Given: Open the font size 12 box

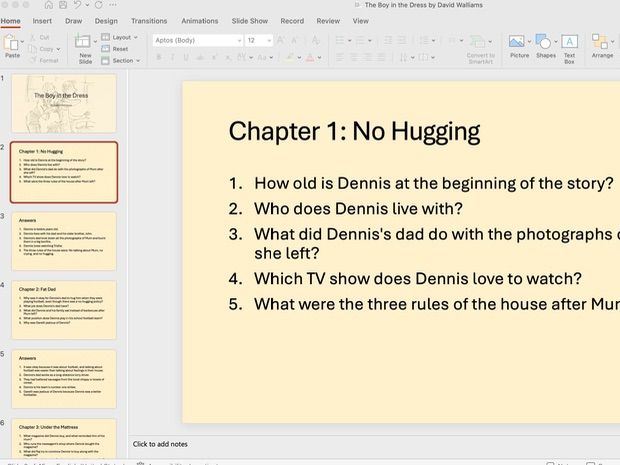Looking at the screenshot, I should tap(259, 40).
